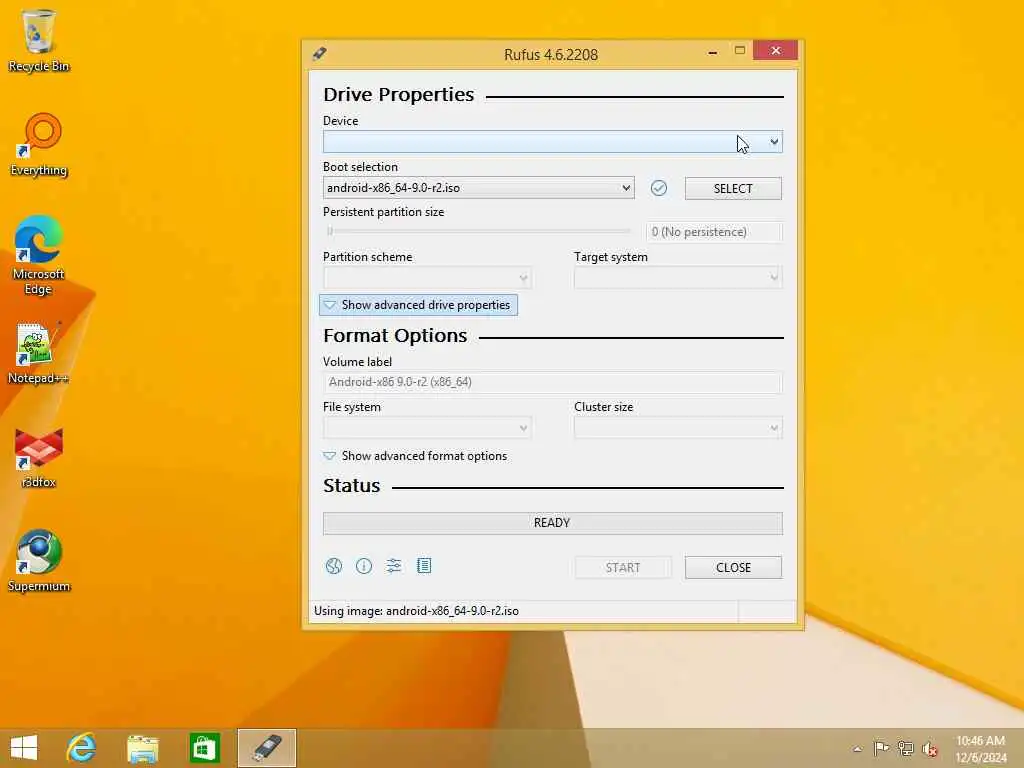Open the Windows Start button
The image size is (1024, 768).
(x=24, y=748)
